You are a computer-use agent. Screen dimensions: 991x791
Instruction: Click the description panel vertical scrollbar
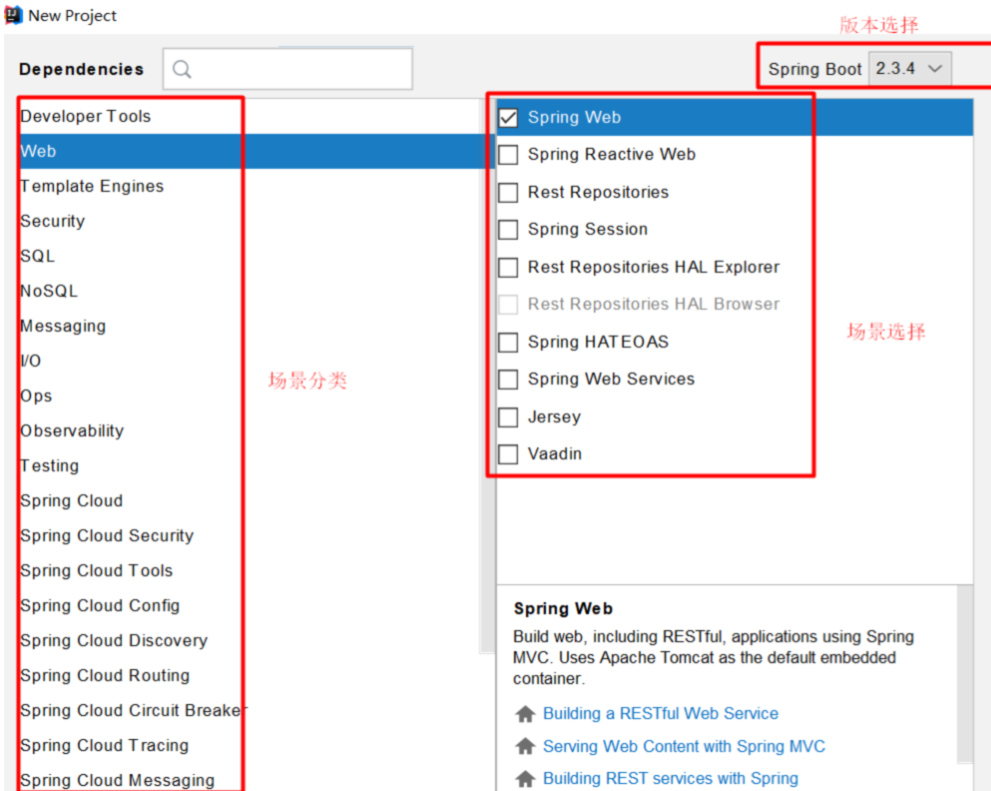(x=965, y=673)
